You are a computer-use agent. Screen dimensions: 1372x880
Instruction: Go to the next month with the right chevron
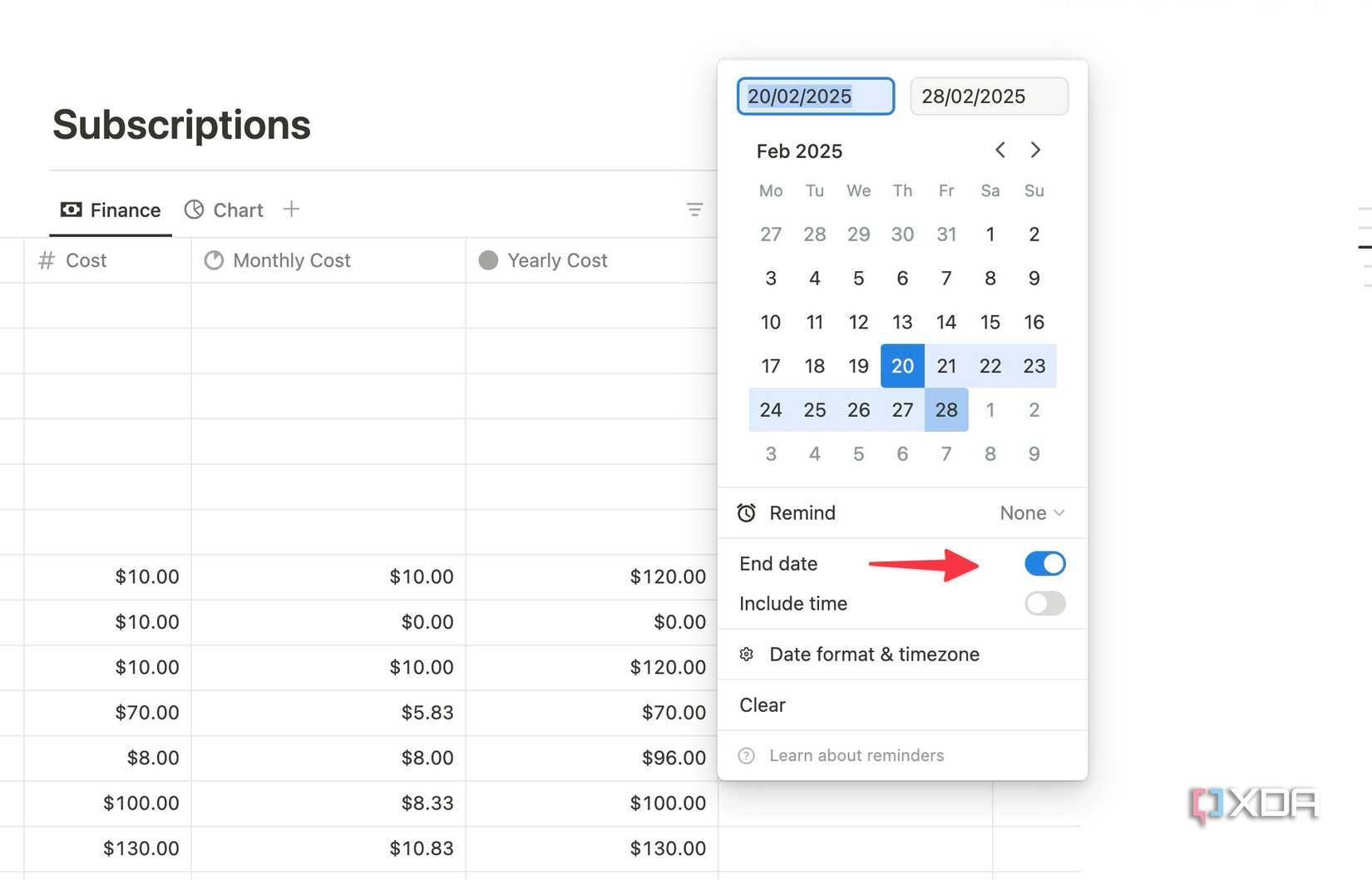pos(1035,151)
